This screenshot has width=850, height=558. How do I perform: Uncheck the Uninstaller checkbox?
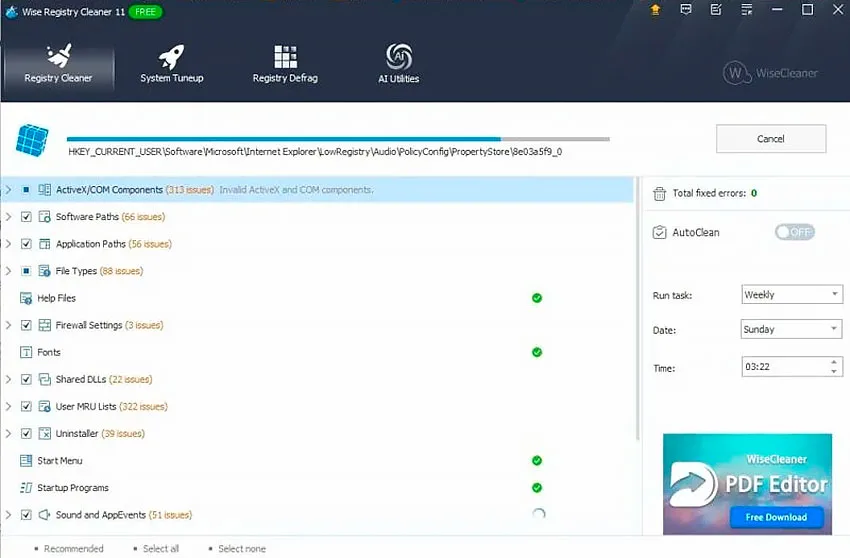pos(26,434)
